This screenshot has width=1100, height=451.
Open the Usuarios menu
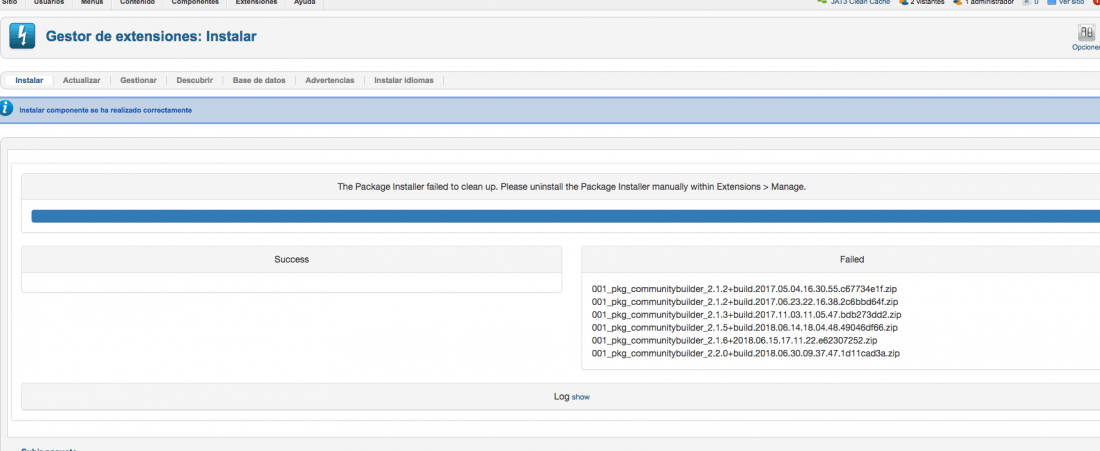point(49,3)
